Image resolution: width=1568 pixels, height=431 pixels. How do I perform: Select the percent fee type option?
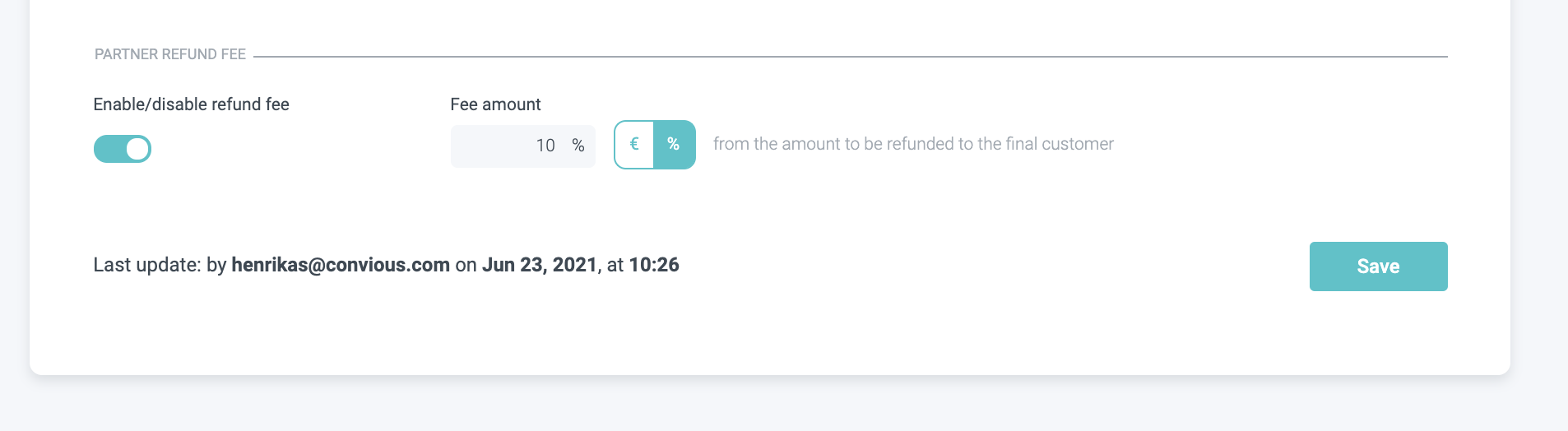(674, 145)
